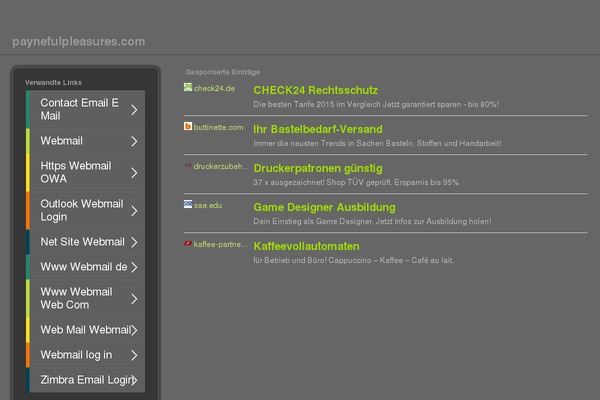
Task: Click the 'Gesponserte Einträge' heading
Action: pos(223,72)
